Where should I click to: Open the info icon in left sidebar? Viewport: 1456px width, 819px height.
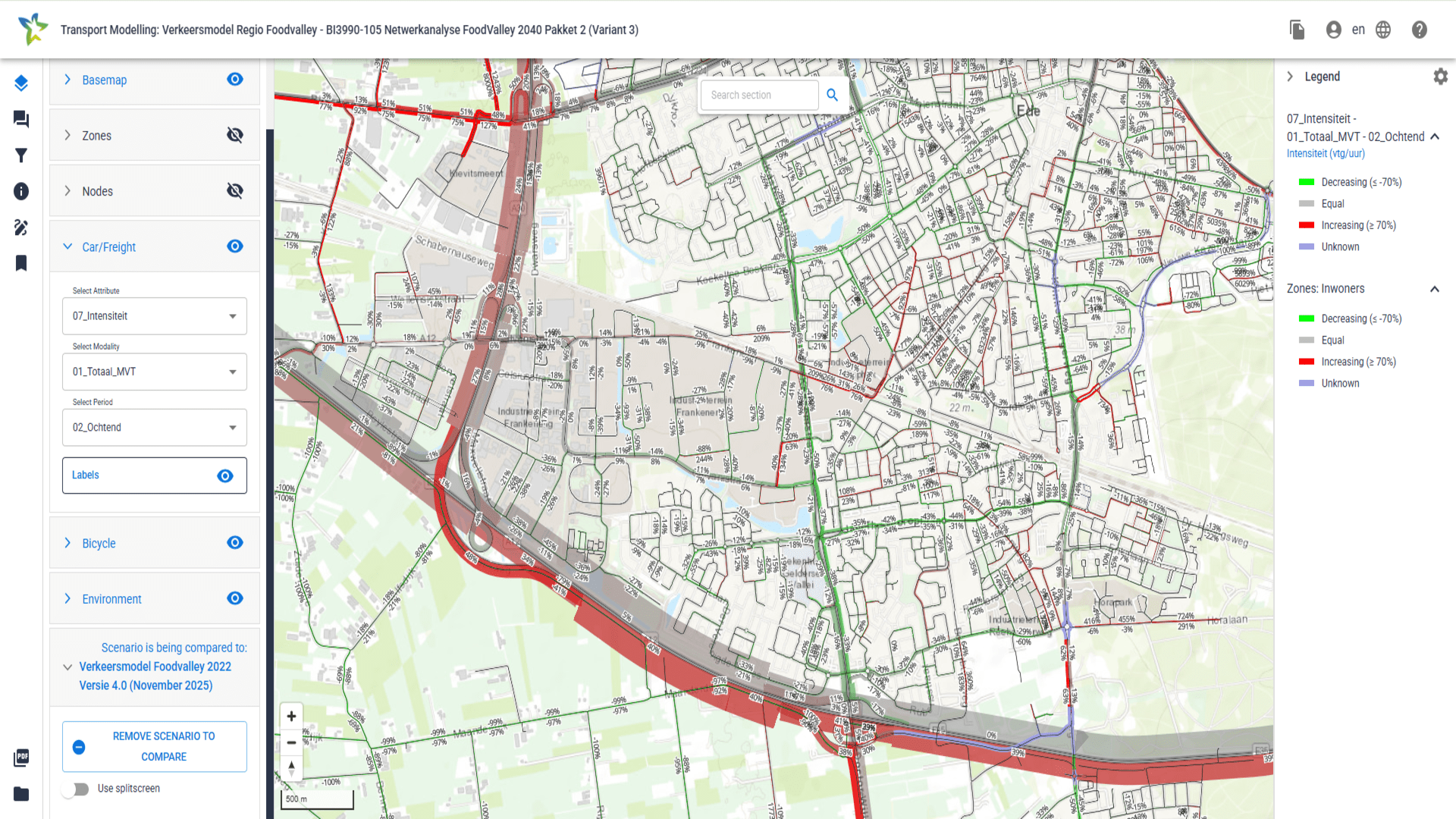click(x=21, y=191)
